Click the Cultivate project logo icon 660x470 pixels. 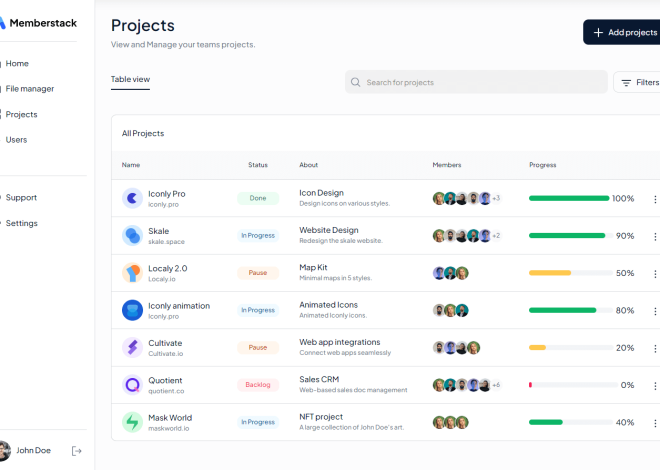coord(132,348)
